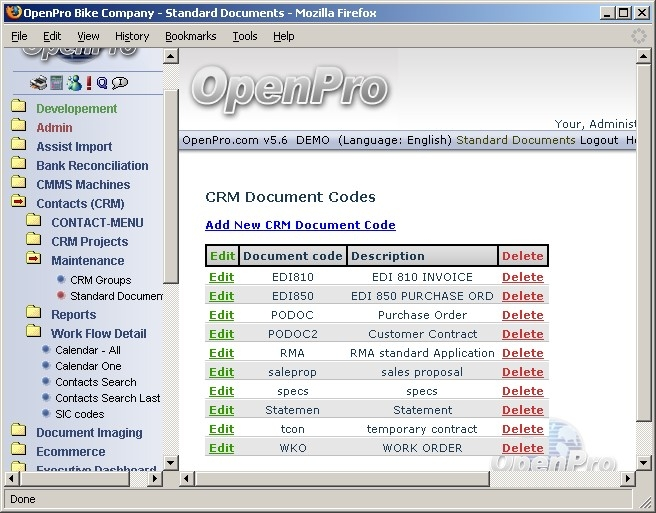Click the printer icon in the sidebar
This screenshot has width=656, height=513.
click(x=38, y=83)
